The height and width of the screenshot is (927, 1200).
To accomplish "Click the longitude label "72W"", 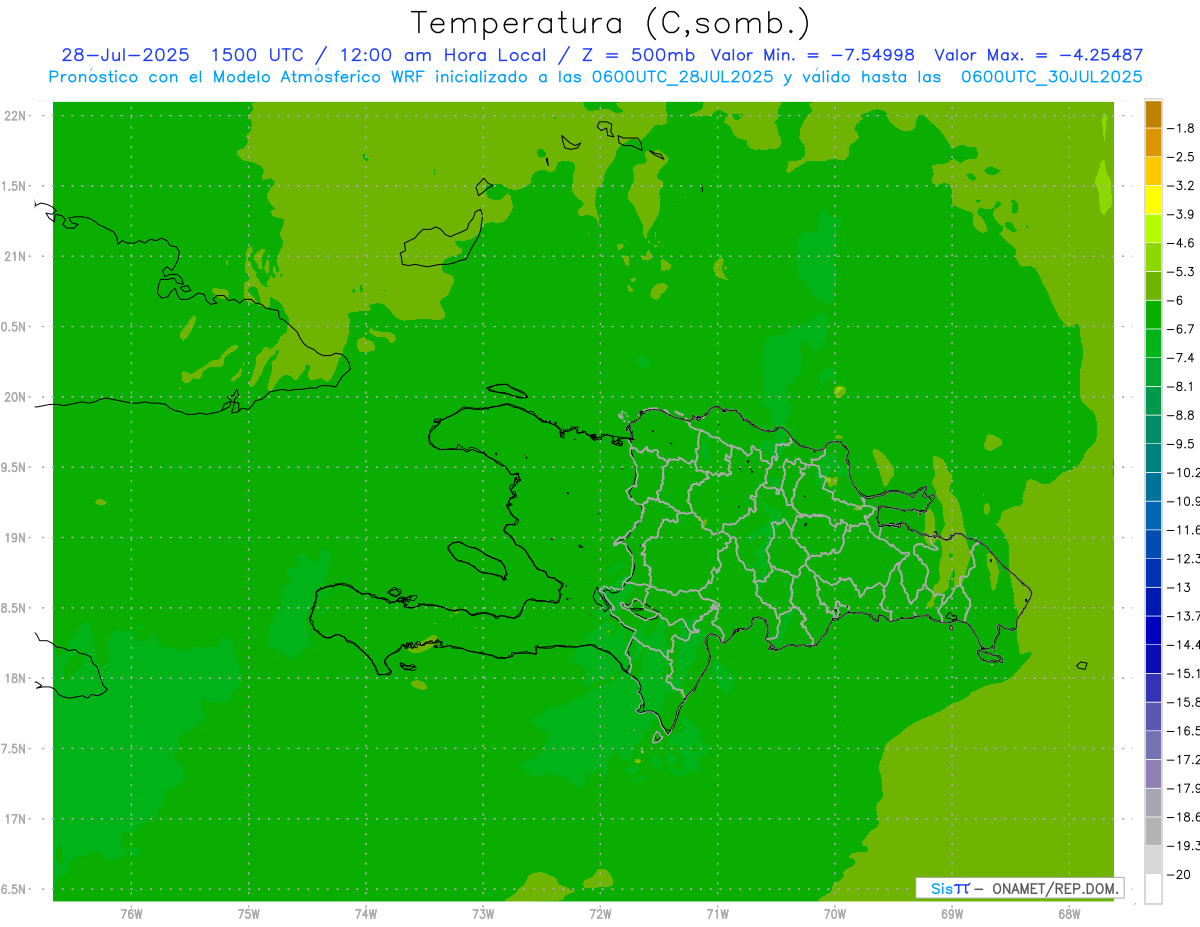I will coord(600,914).
